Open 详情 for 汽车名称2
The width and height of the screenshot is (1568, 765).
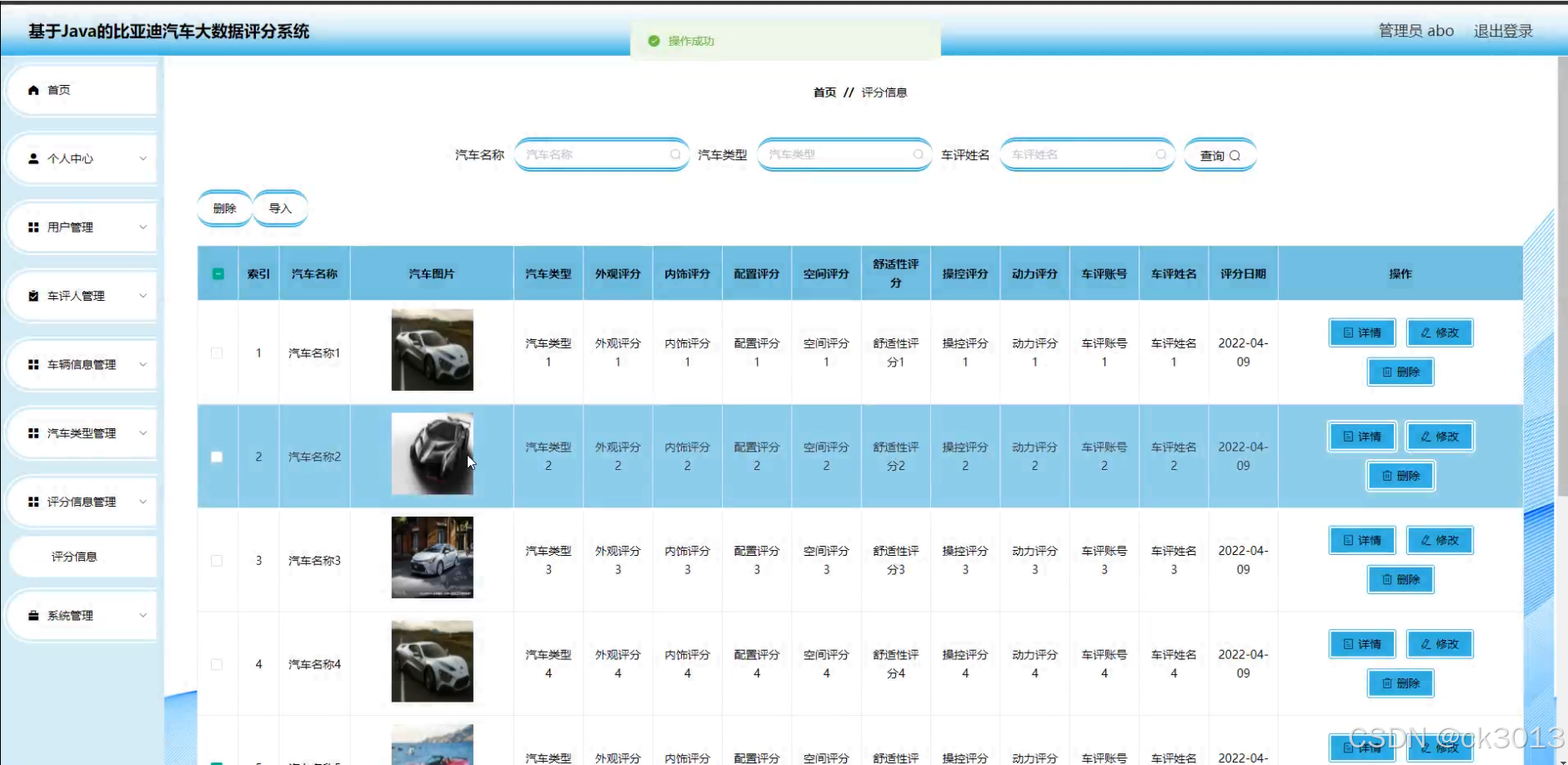click(x=1362, y=437)
